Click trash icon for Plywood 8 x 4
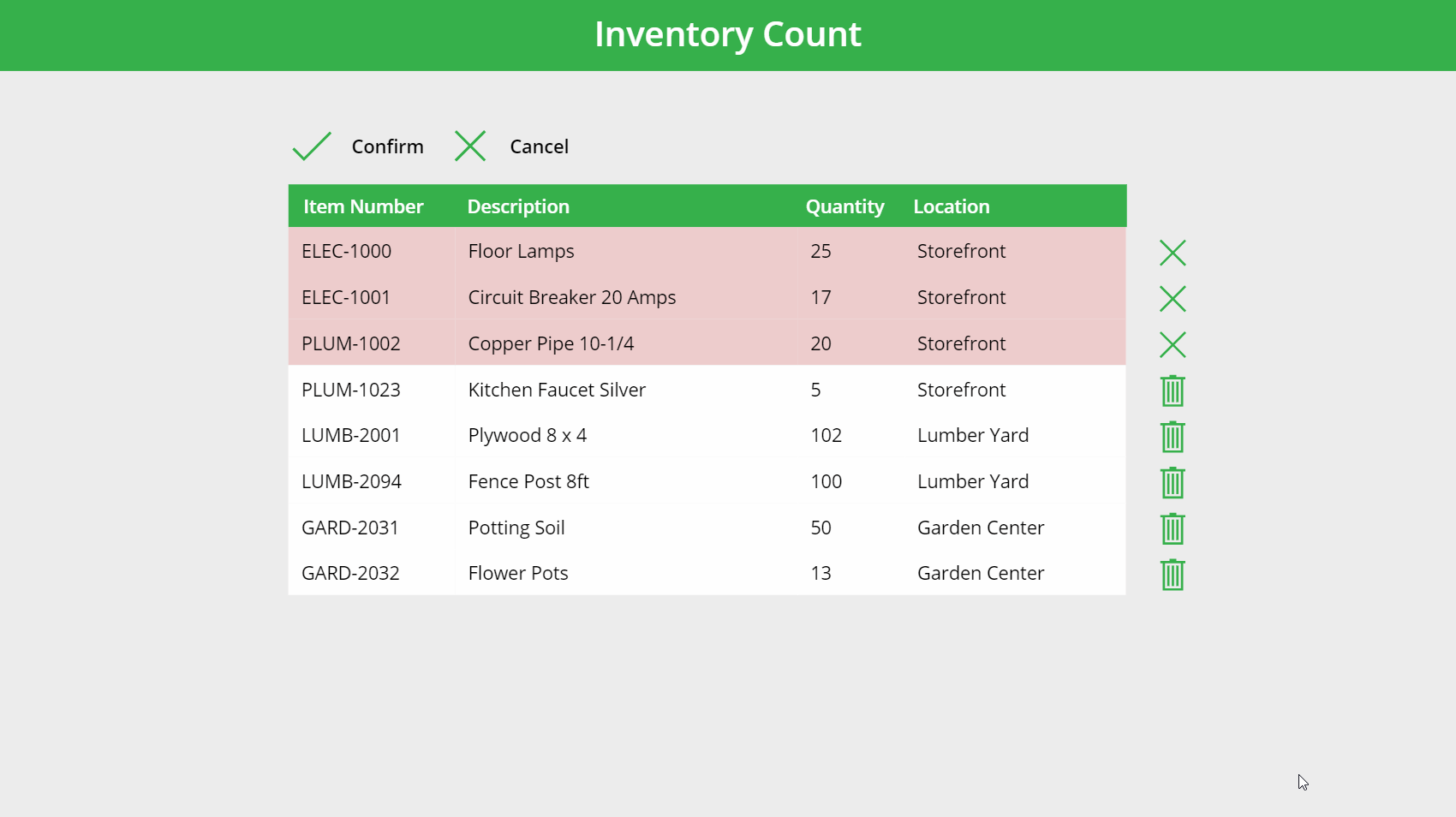This screenshot has width=1456, height=817. click(1173, 437)
